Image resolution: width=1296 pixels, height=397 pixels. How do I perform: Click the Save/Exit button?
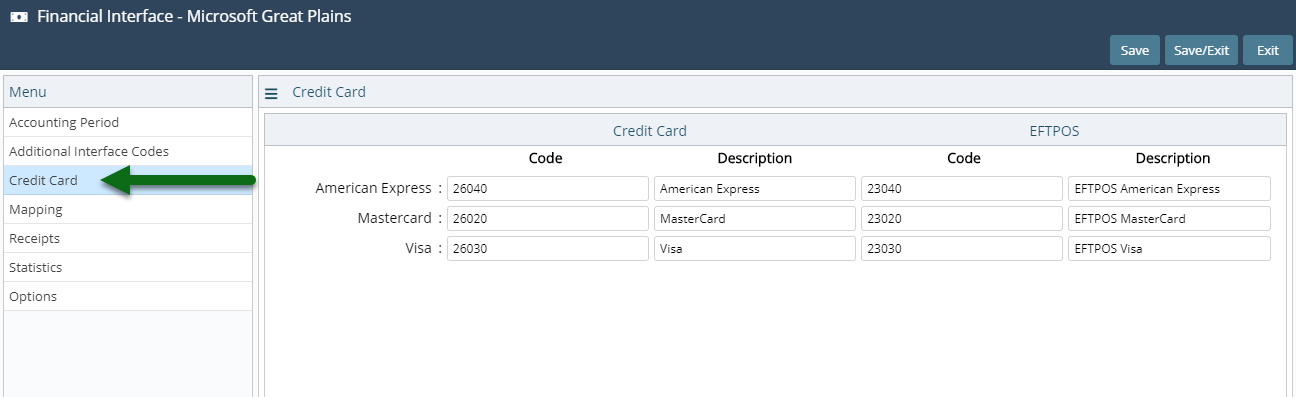1201,50
